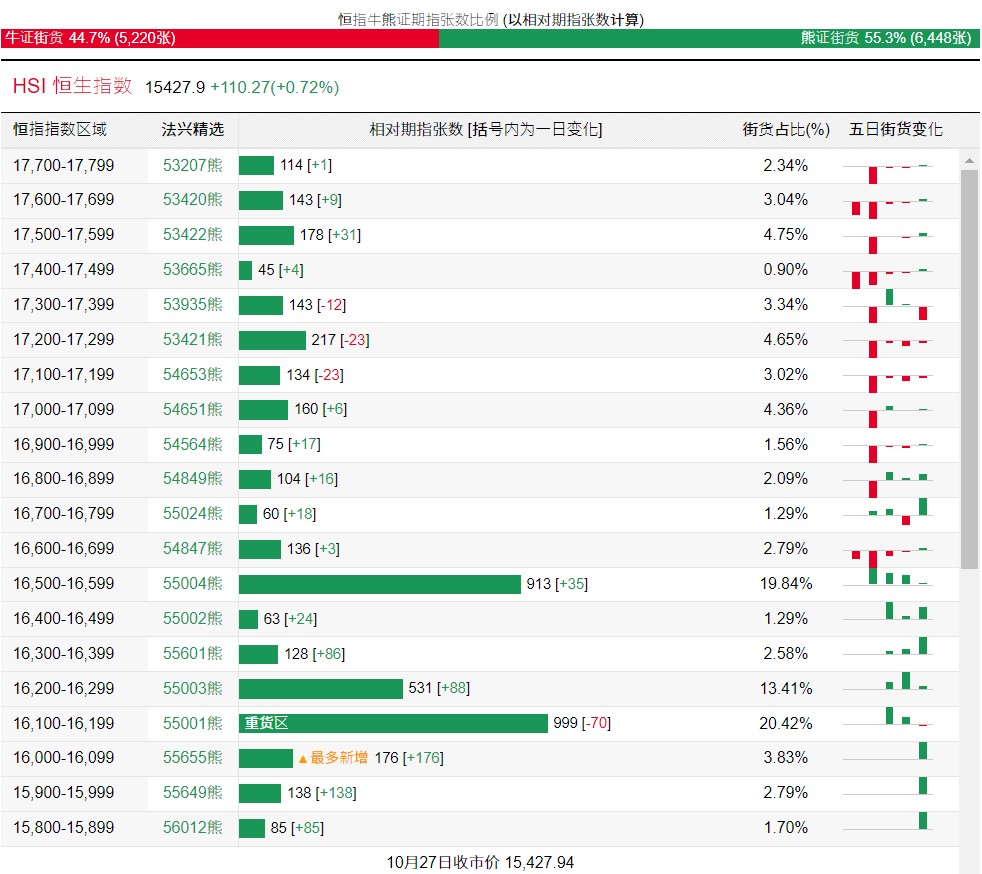Viewport: 982px width, 874px height.
Task: Click the 街货占比(%) column header
Action: point(786,130)
